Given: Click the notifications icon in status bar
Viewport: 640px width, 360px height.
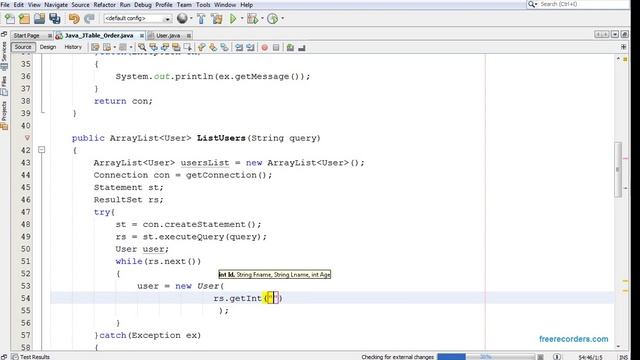Looking at the screenshot, I should point(557,357).
